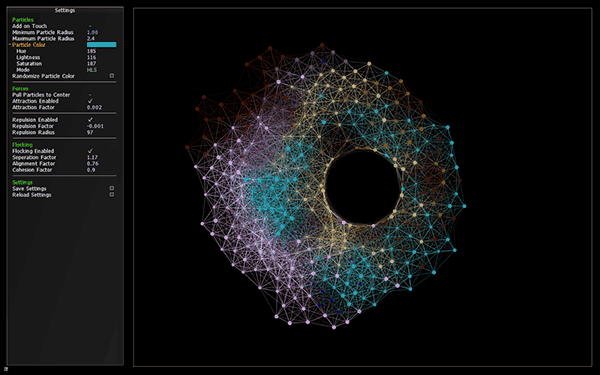Click the Save Settings button box
Image resolution: width=600 pixels, height=375 pixels.
tap(112, 188)
